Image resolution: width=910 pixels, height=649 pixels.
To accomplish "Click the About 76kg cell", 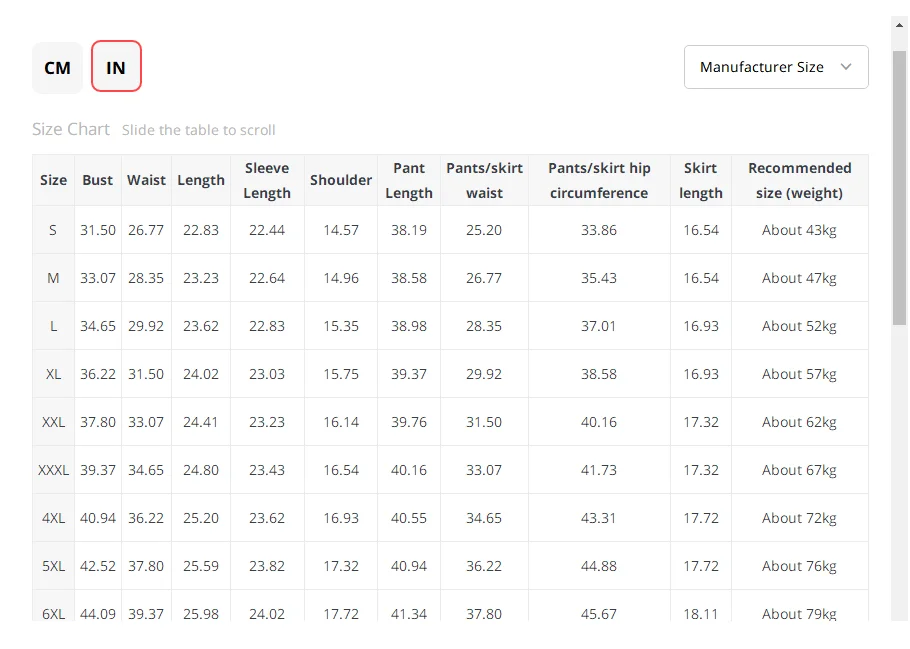I will [799, 567].
